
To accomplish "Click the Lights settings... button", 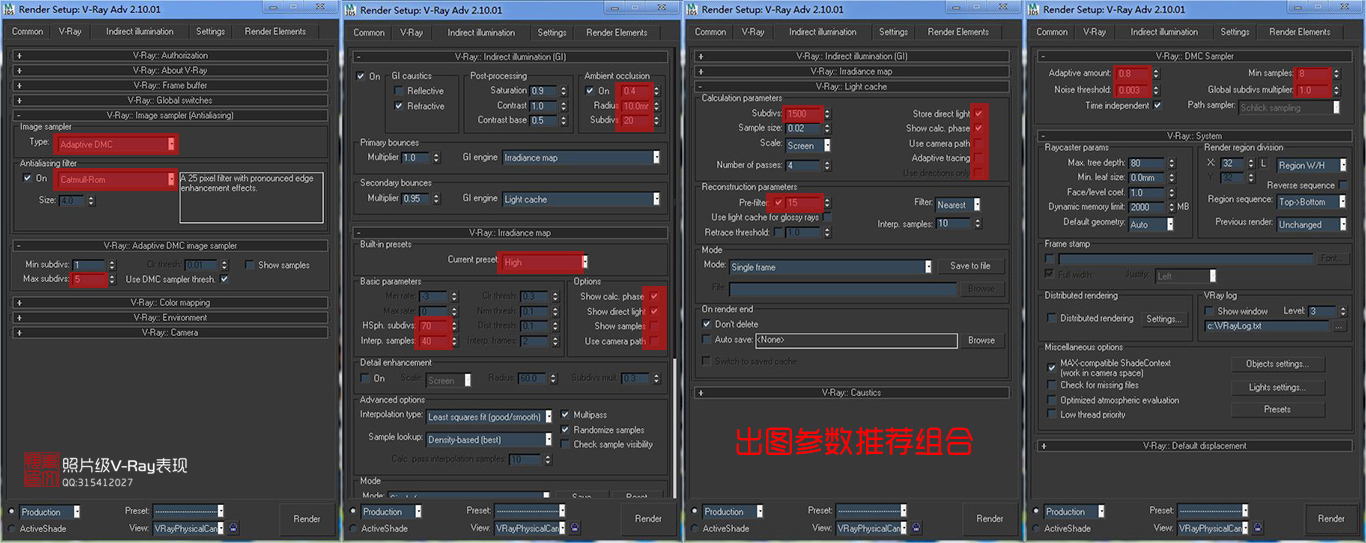I will pyautogui.click(x=1276, y=387).
